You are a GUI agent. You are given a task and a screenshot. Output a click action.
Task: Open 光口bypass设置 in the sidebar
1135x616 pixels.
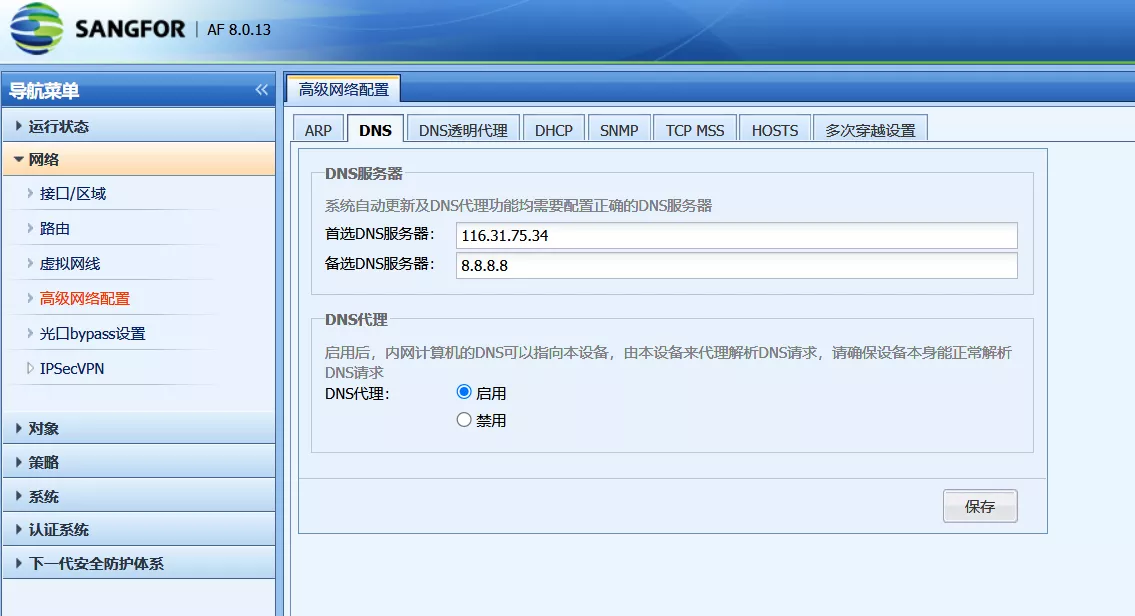point(92,334)
